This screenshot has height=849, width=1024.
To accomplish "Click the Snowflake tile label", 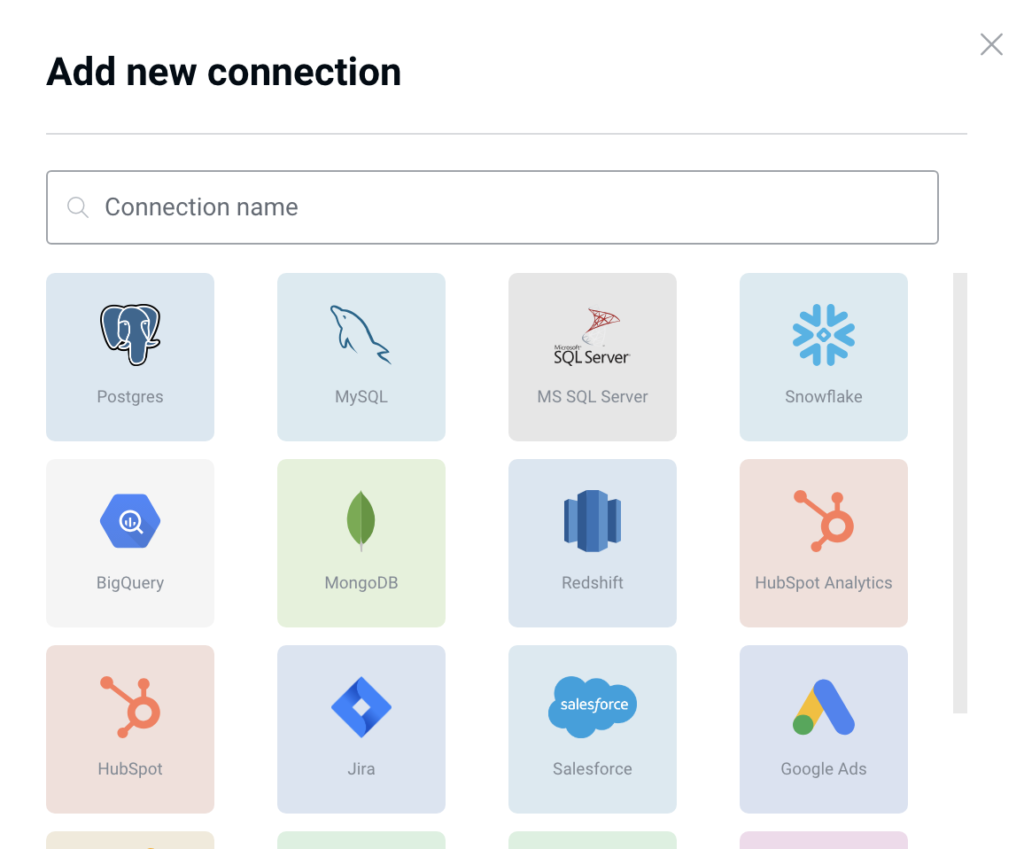I will [x=824, y=396].
